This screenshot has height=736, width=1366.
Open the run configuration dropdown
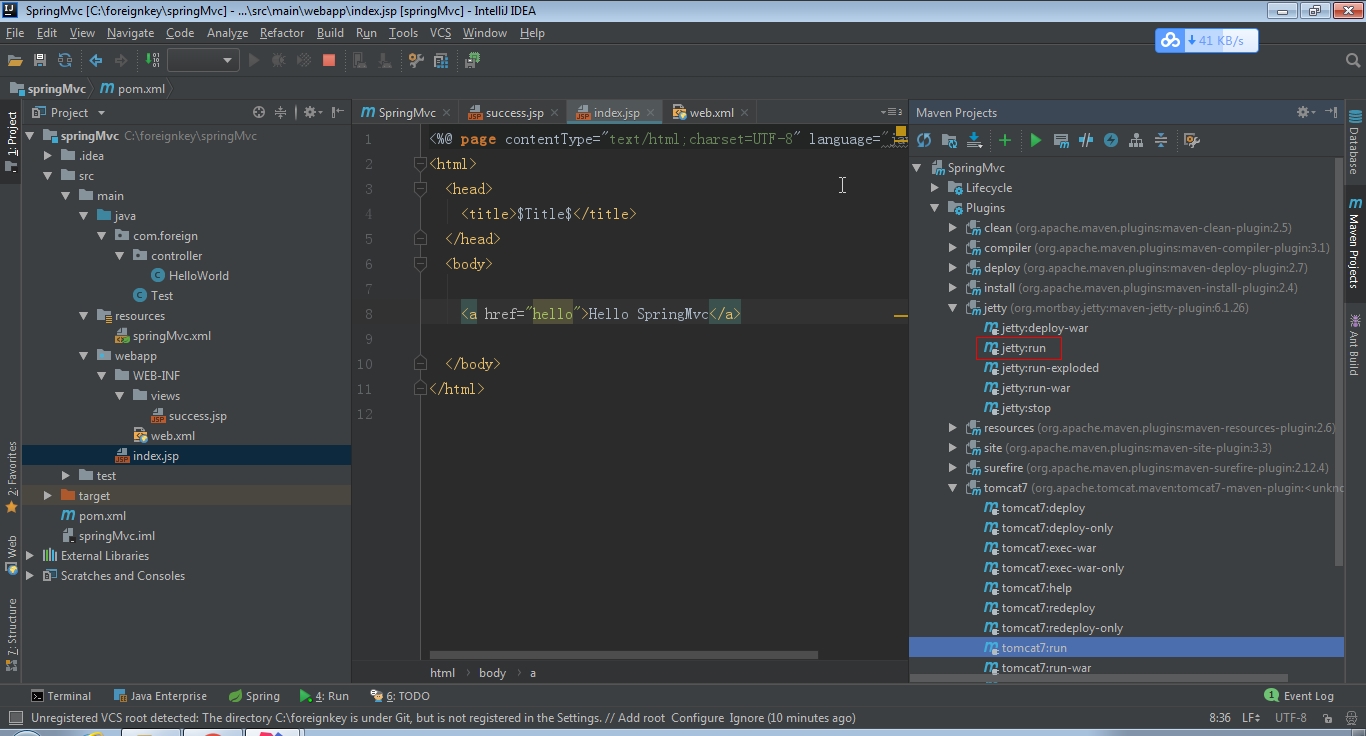[x=203, y=60]
